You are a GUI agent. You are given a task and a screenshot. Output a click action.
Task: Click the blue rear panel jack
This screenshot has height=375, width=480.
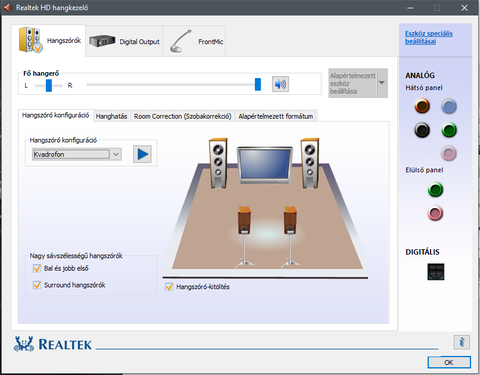point(449,107)
